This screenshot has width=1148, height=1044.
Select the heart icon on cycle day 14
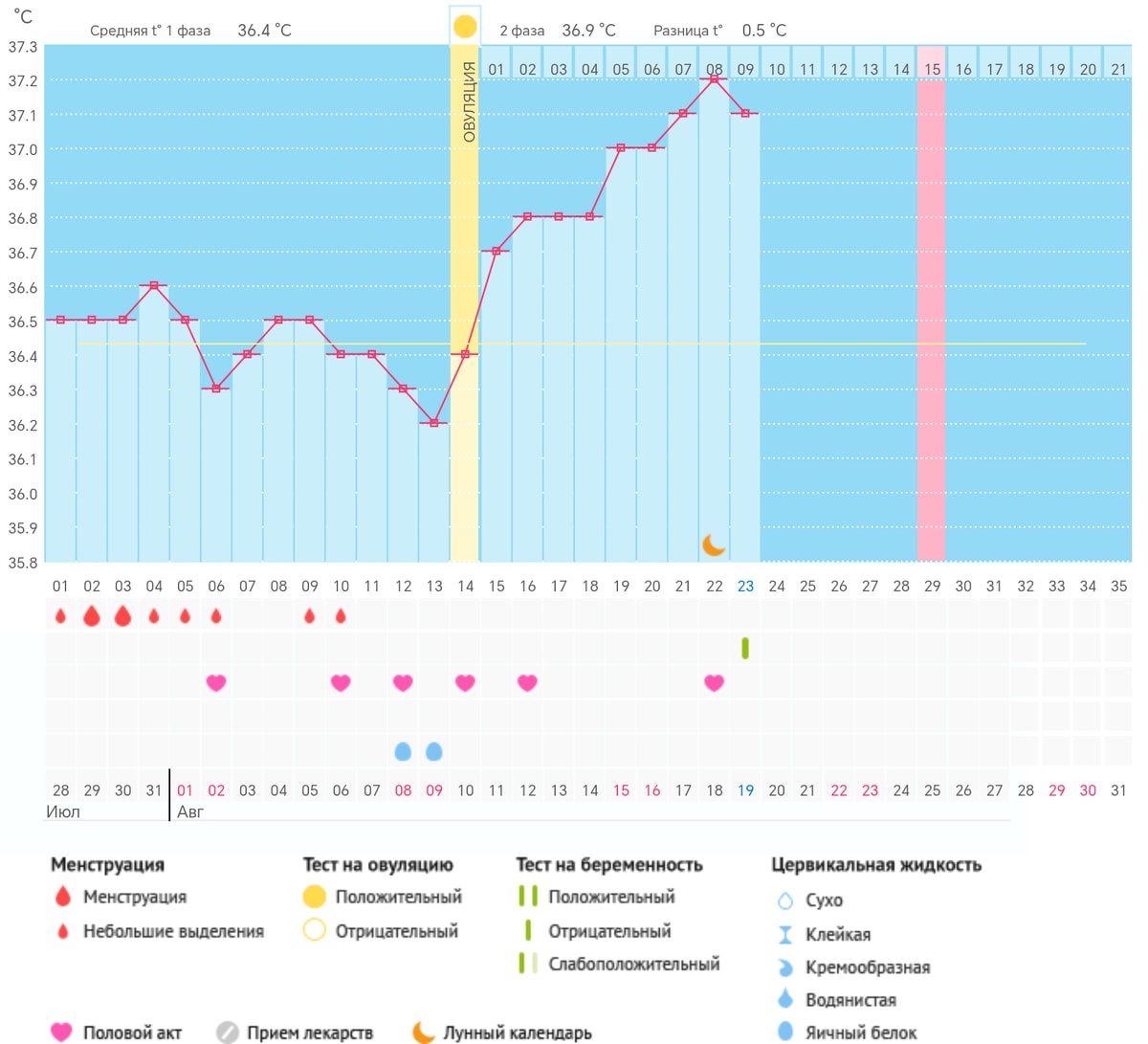(x=465, y=682)
